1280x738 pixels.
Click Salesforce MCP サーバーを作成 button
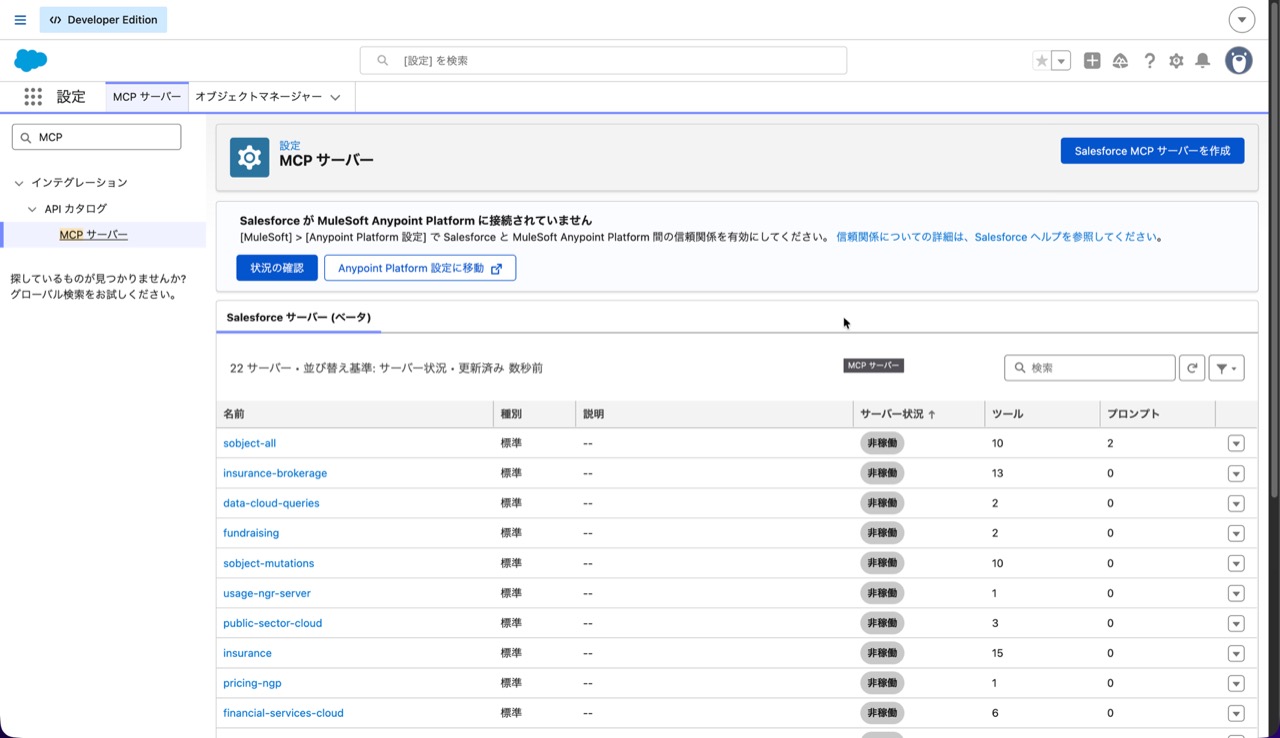coord(1152,151)
